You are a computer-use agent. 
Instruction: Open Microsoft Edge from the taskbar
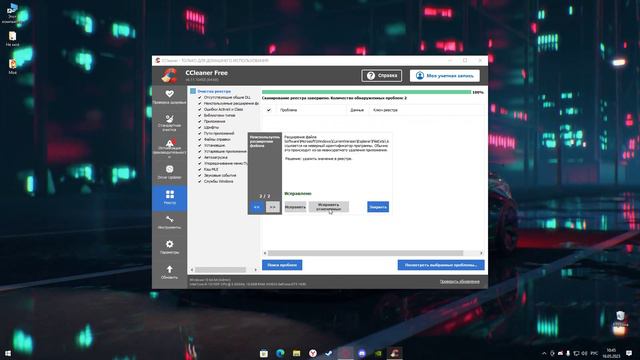tap(280, 353)
